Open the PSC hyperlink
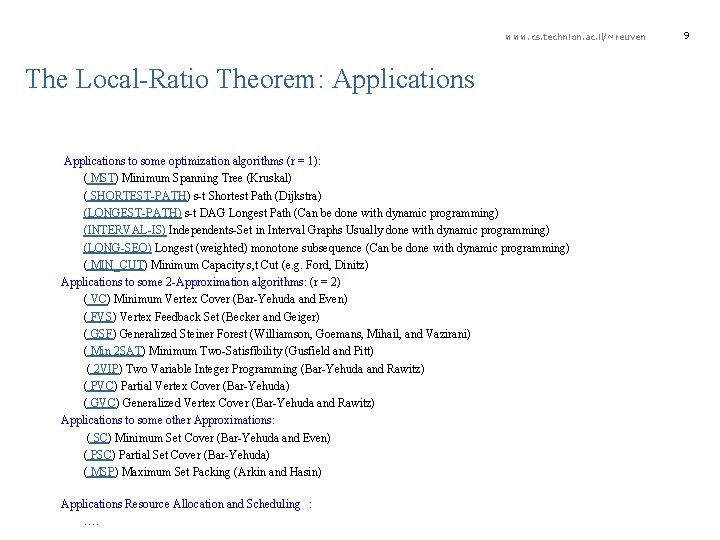Screen dimensions: 720x540 100,455
